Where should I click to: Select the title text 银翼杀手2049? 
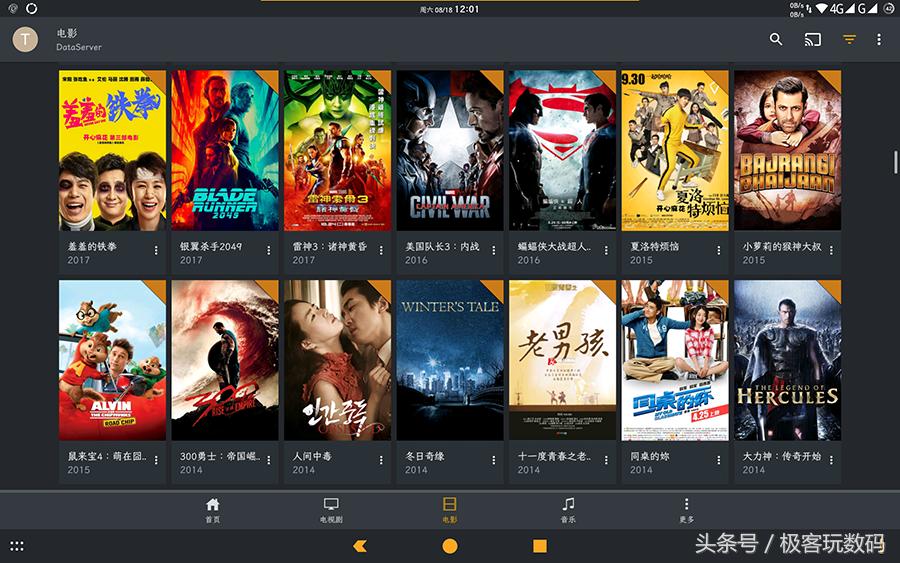click(211, 246)
